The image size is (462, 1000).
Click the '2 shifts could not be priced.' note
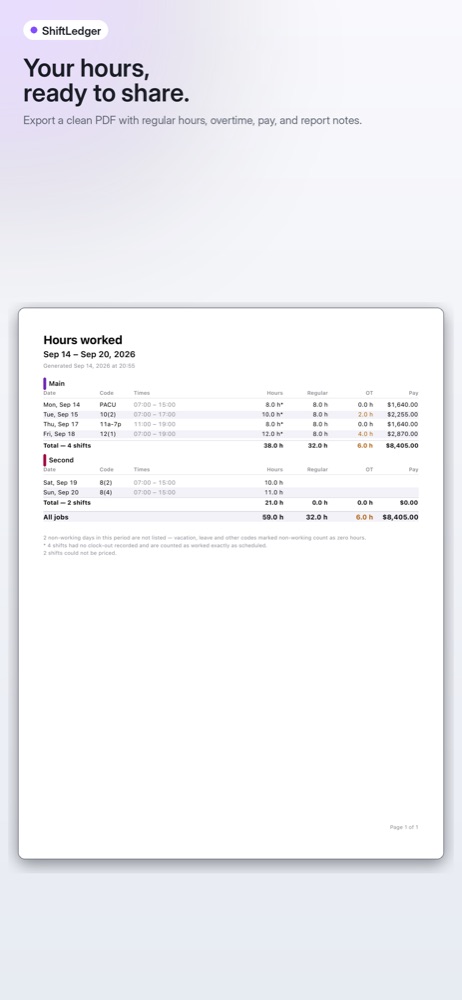80,553
